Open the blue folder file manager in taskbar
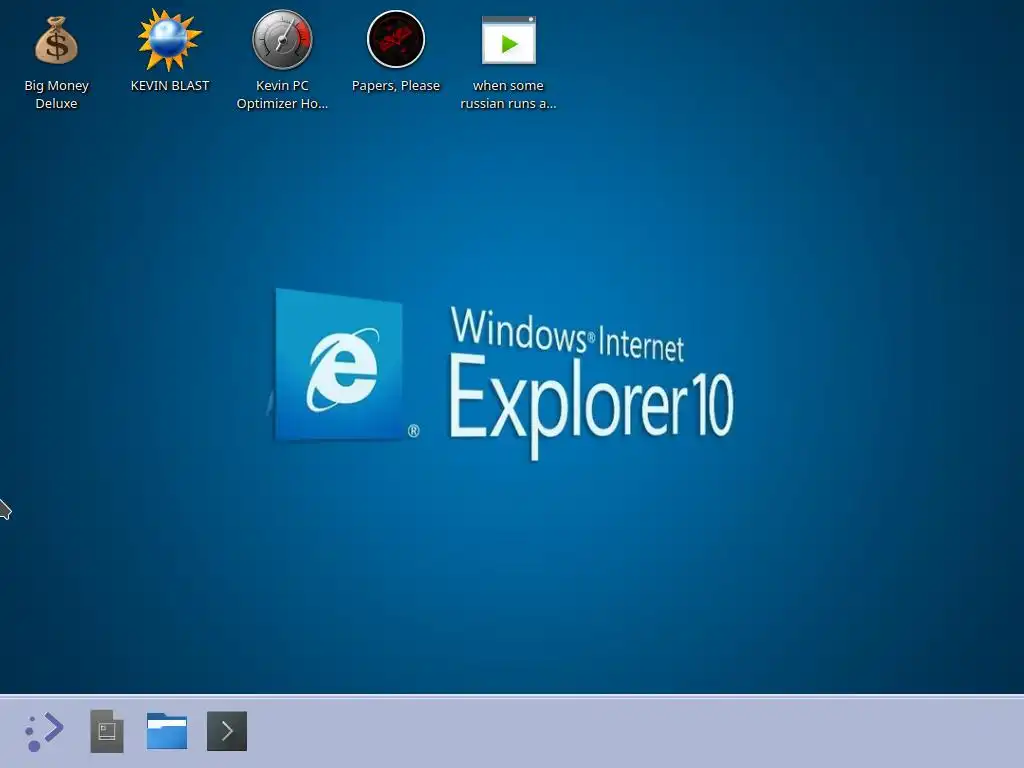Screen dimensions: 1024x768 point(167,731)
